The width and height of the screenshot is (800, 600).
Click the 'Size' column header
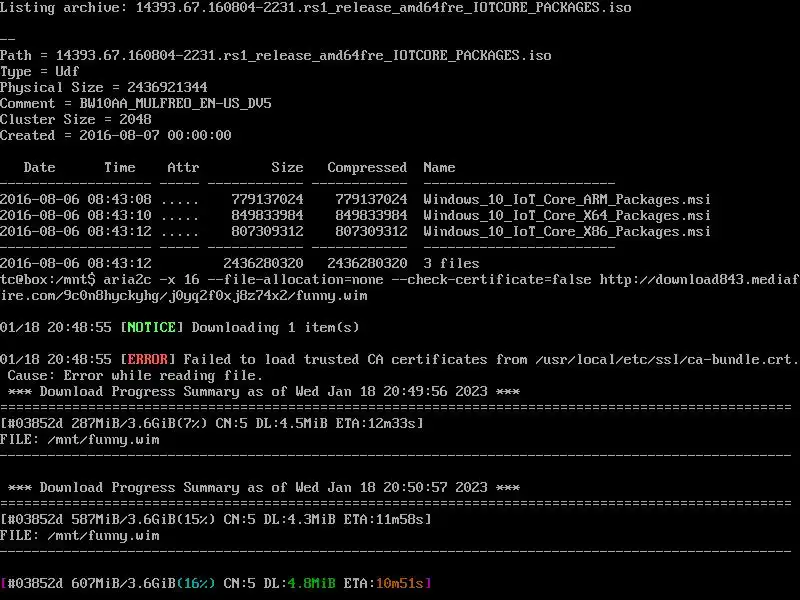click(x=287, y=167)
